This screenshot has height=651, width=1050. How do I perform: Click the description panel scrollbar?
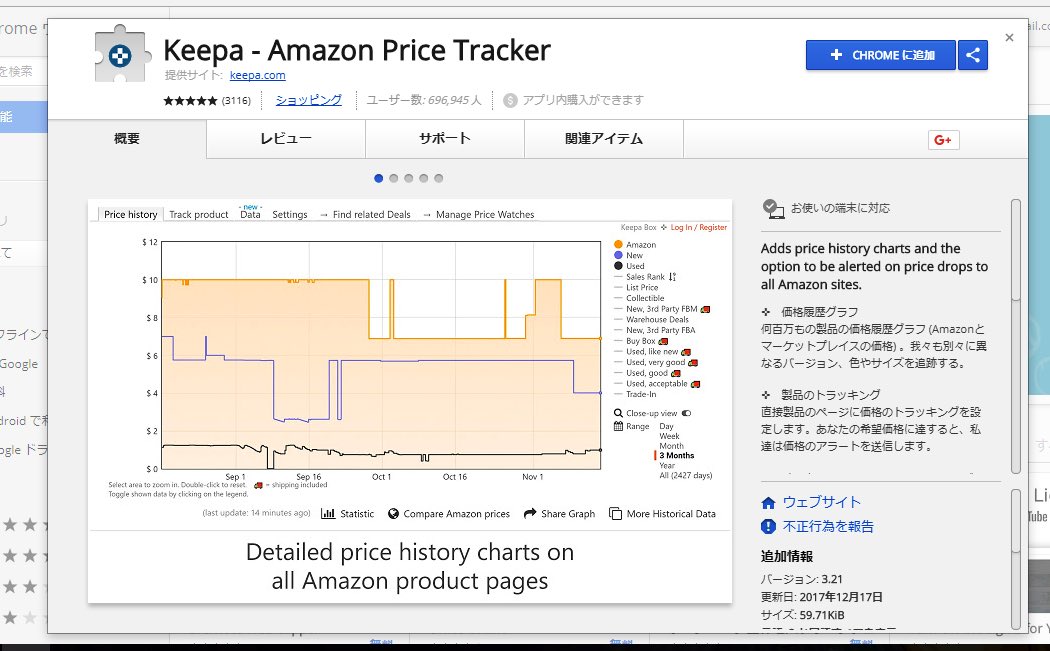1016,250
